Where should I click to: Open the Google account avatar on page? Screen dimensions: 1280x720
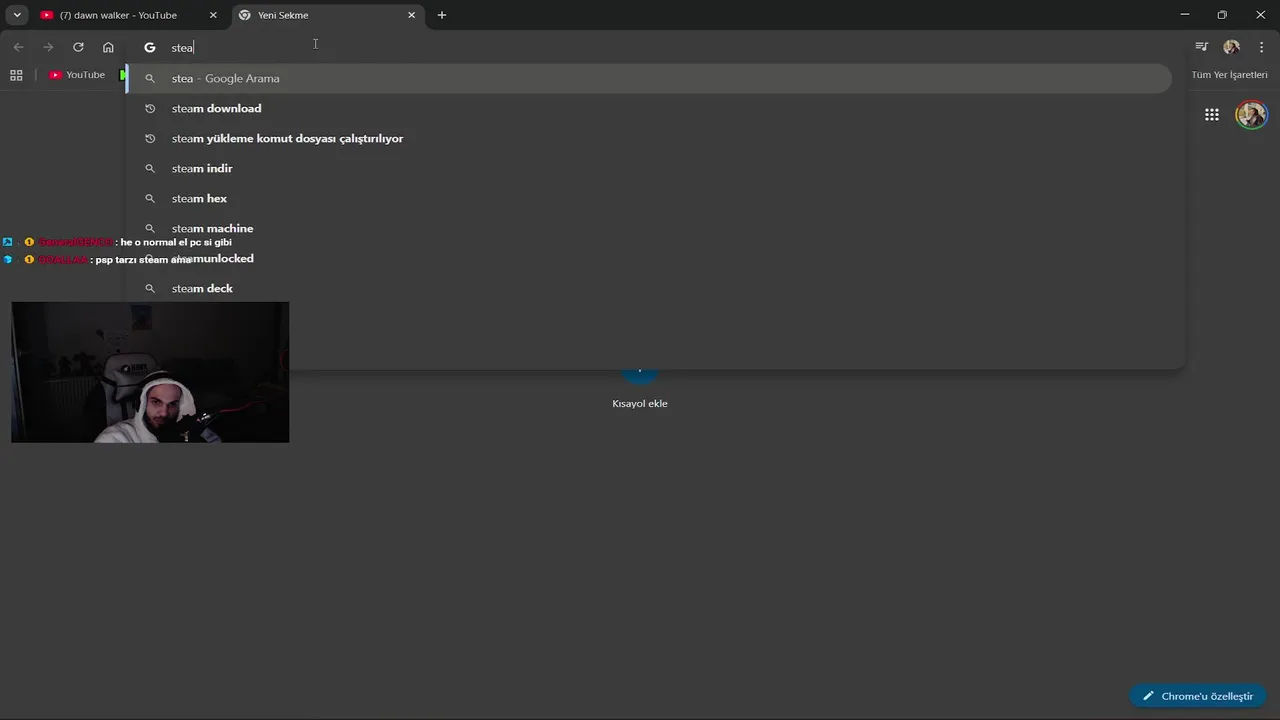[x=1251, y=115]
